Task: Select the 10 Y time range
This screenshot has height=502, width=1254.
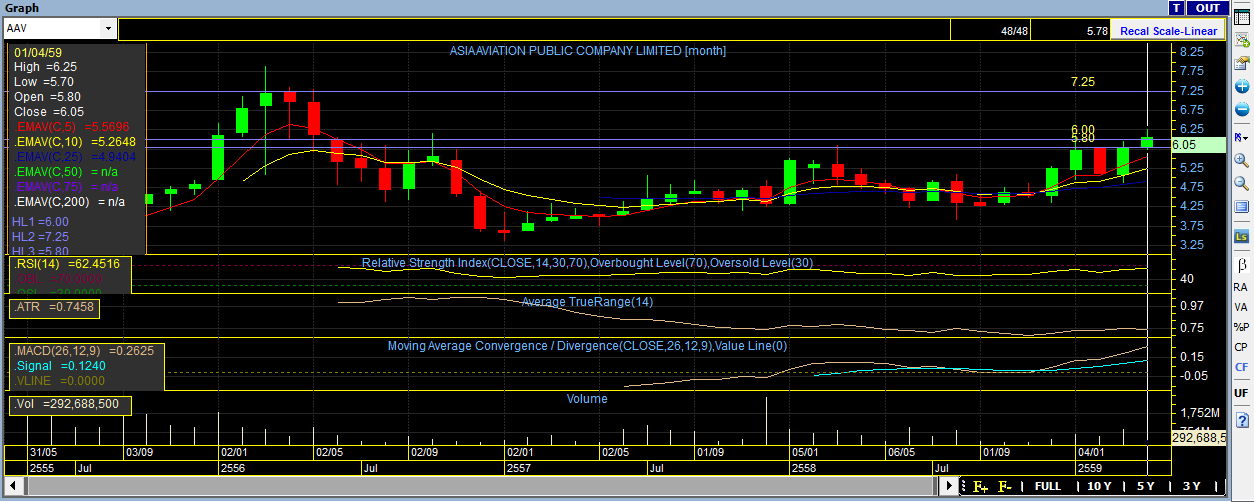Action: coord(1099,486)
